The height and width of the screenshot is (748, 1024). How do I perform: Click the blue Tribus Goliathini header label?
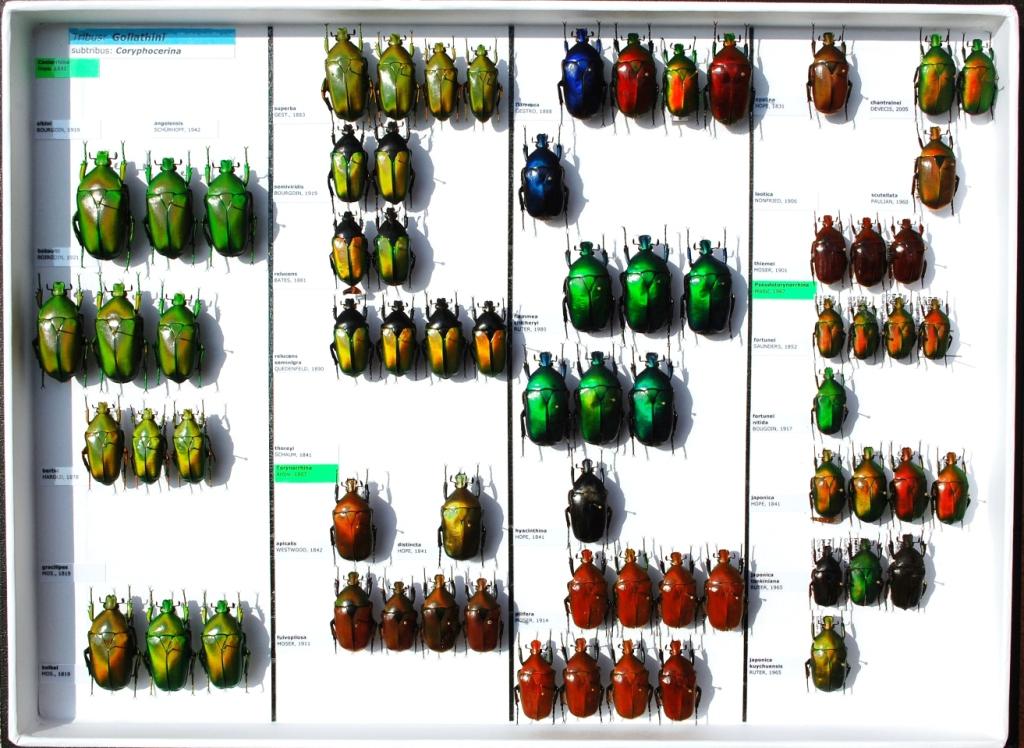coord(152,36)
